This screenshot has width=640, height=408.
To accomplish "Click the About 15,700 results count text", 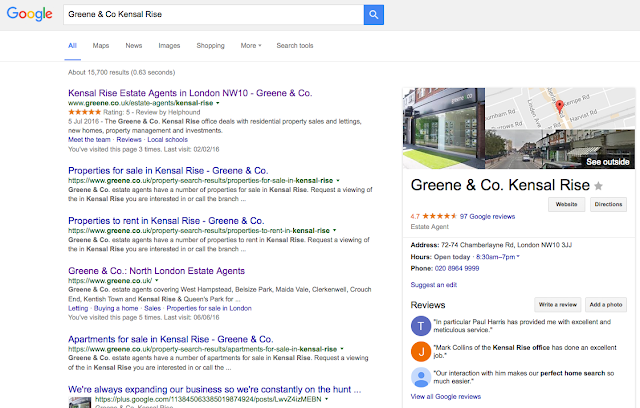I will 122,73.
